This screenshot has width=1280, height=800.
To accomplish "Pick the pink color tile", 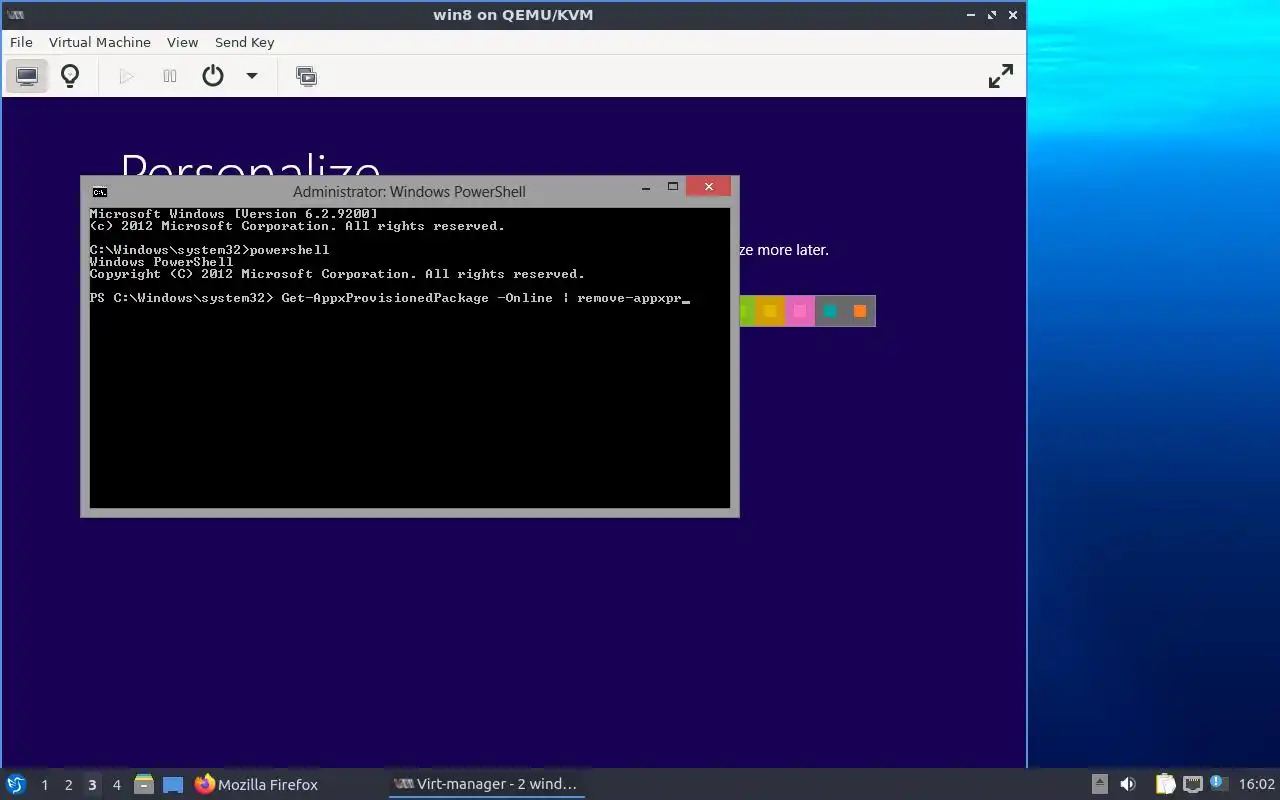I will pyautogui.click(x=800, y=311).
